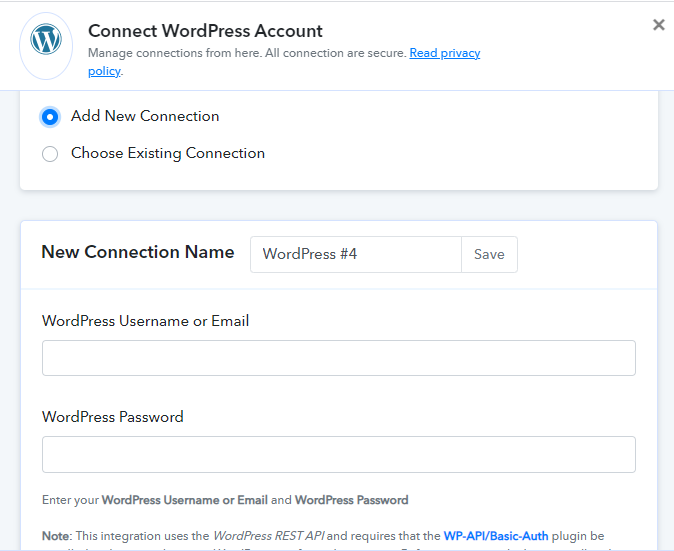Viewport: 674px width, 551px height.
Task: Focus the WordPress Password field
Action: click(x=339, y=455)
